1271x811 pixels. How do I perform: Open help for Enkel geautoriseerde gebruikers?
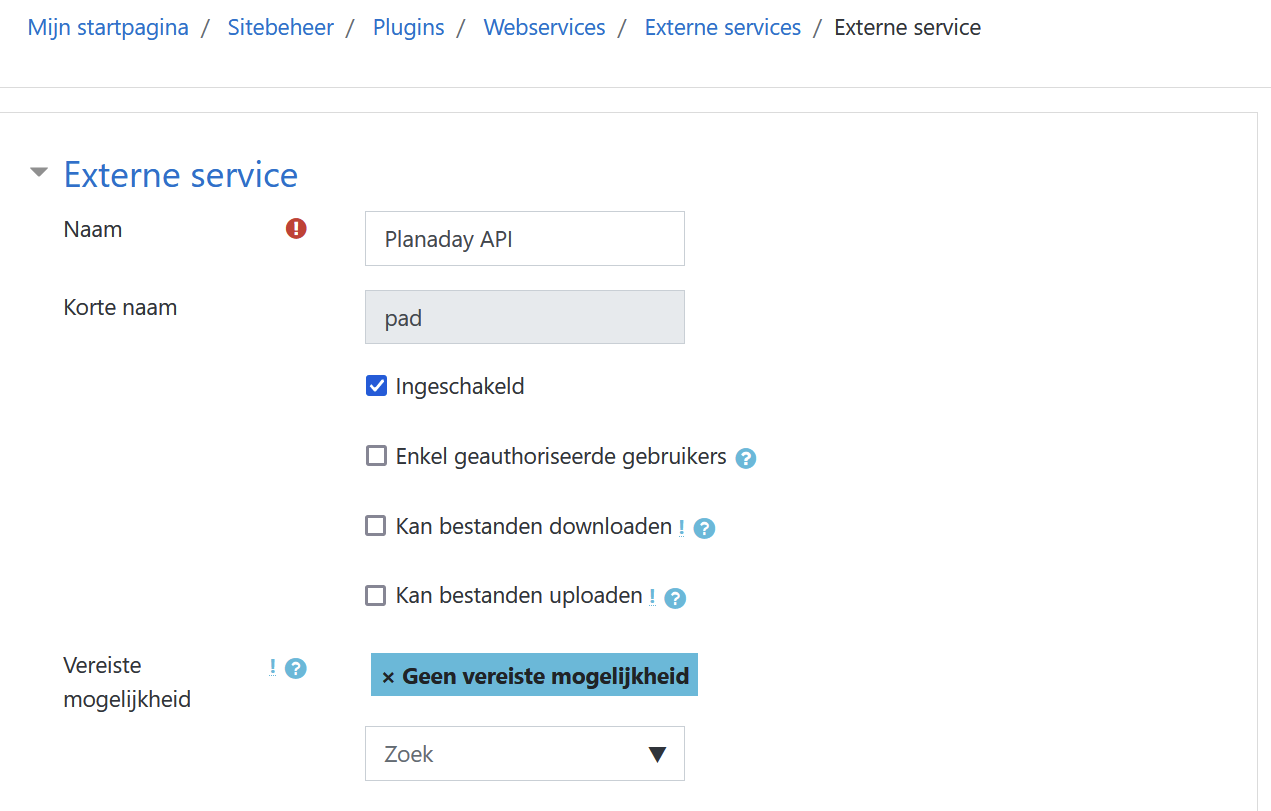(x=745, y=458)
